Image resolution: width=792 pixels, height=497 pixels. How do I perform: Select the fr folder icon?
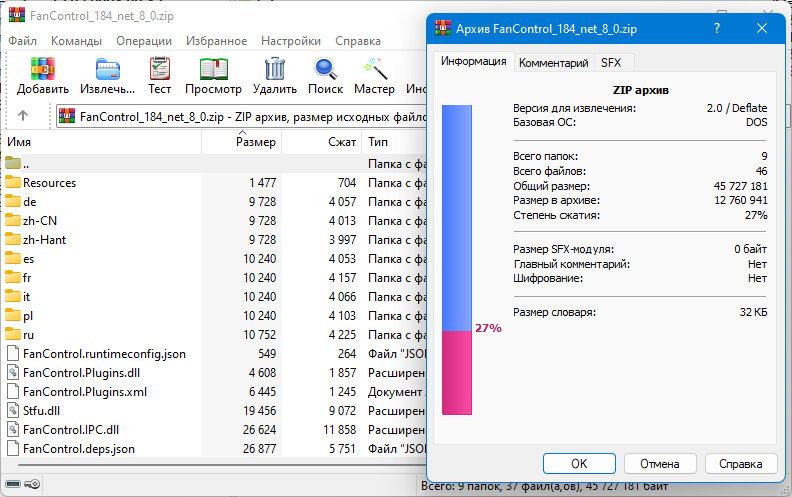[x=13, y=277]
